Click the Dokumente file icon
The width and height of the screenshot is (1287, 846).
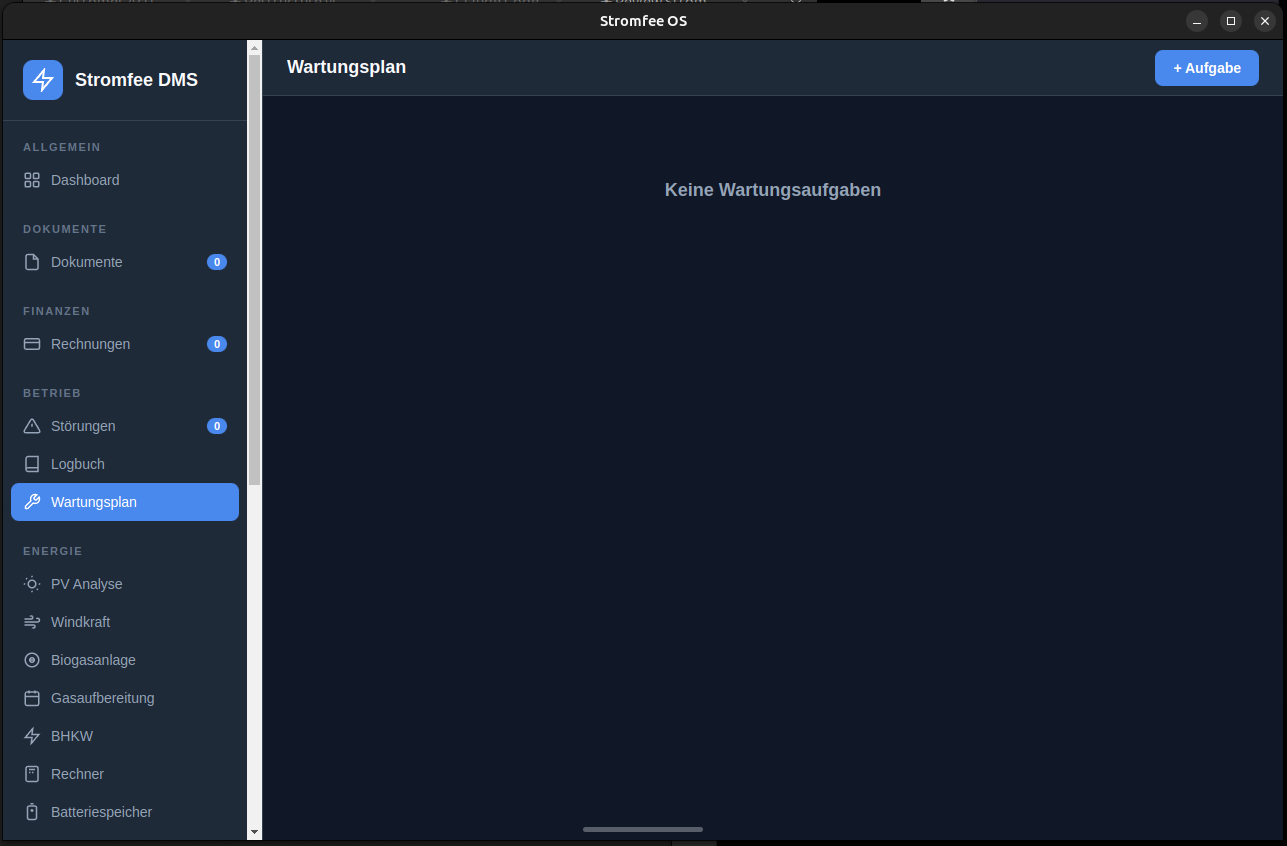click(x=32, y=262)
